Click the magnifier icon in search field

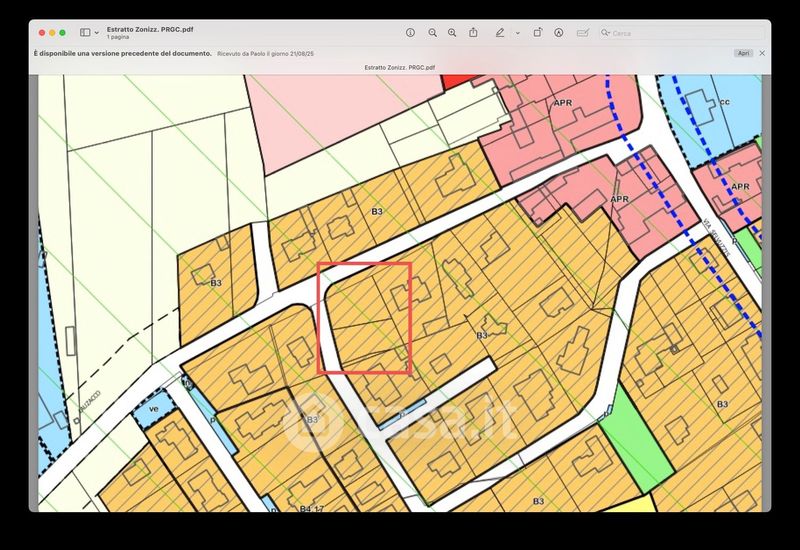(606, 33)
